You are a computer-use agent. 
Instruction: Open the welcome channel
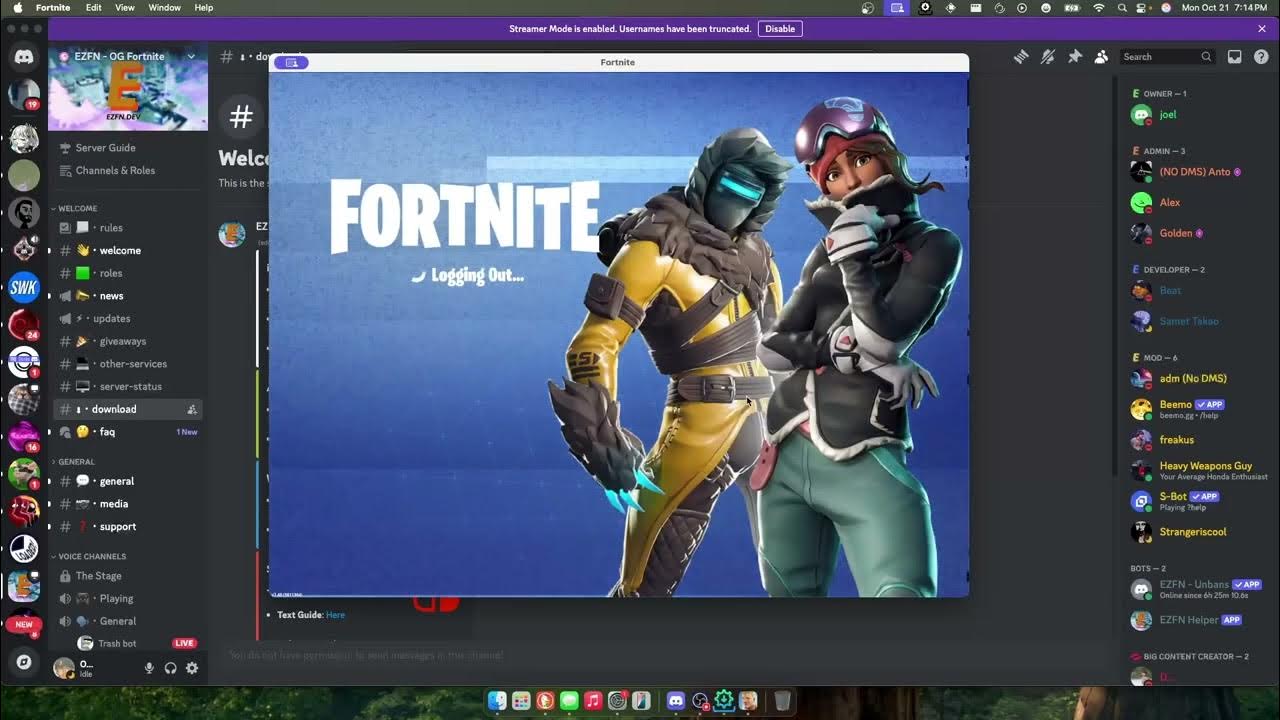point(128,251)
